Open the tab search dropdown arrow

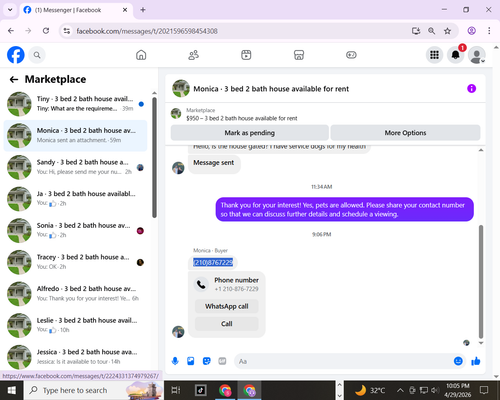point(10,10)
